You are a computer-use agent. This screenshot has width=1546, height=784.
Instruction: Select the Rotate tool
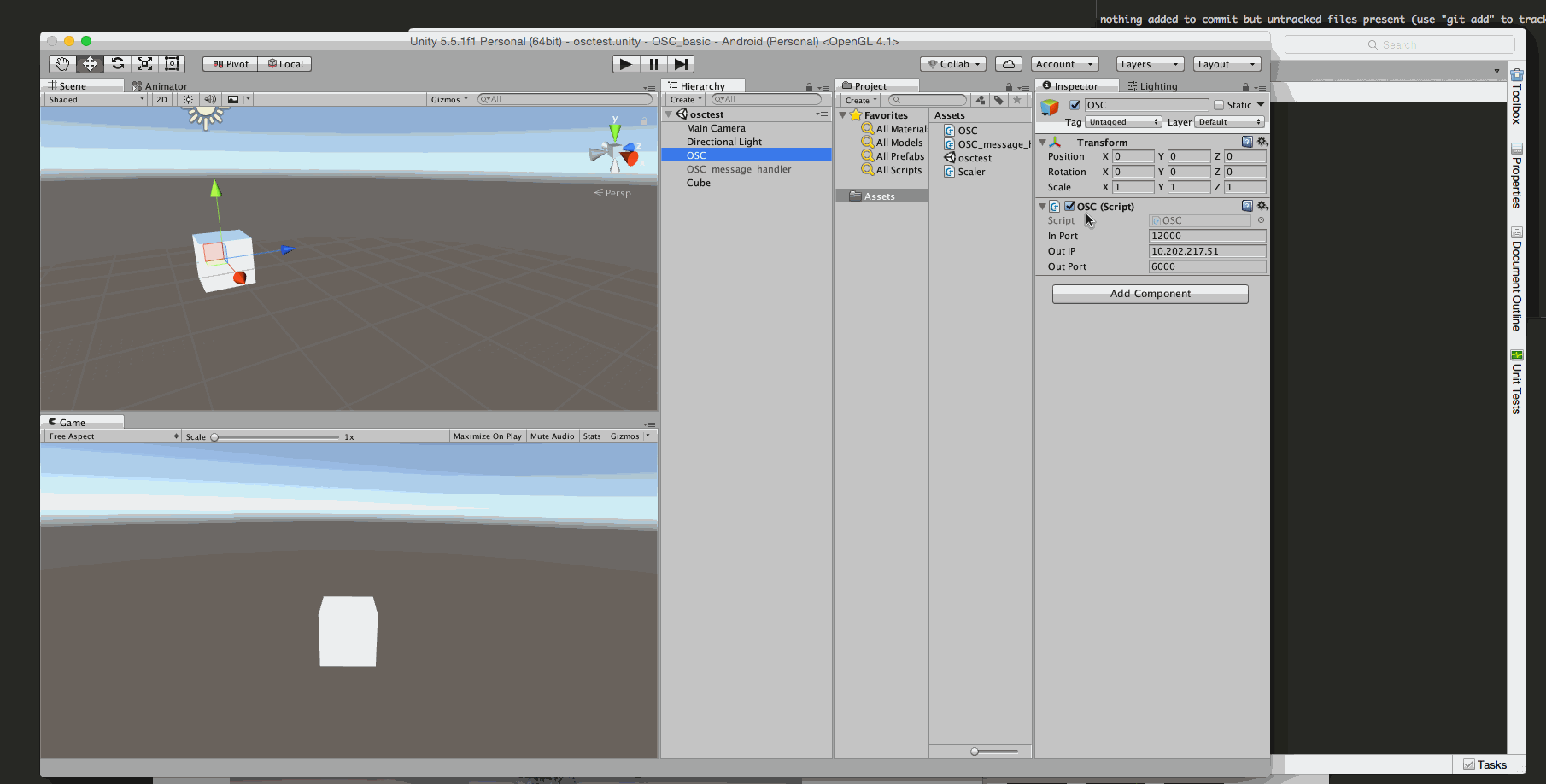point(118,64)
